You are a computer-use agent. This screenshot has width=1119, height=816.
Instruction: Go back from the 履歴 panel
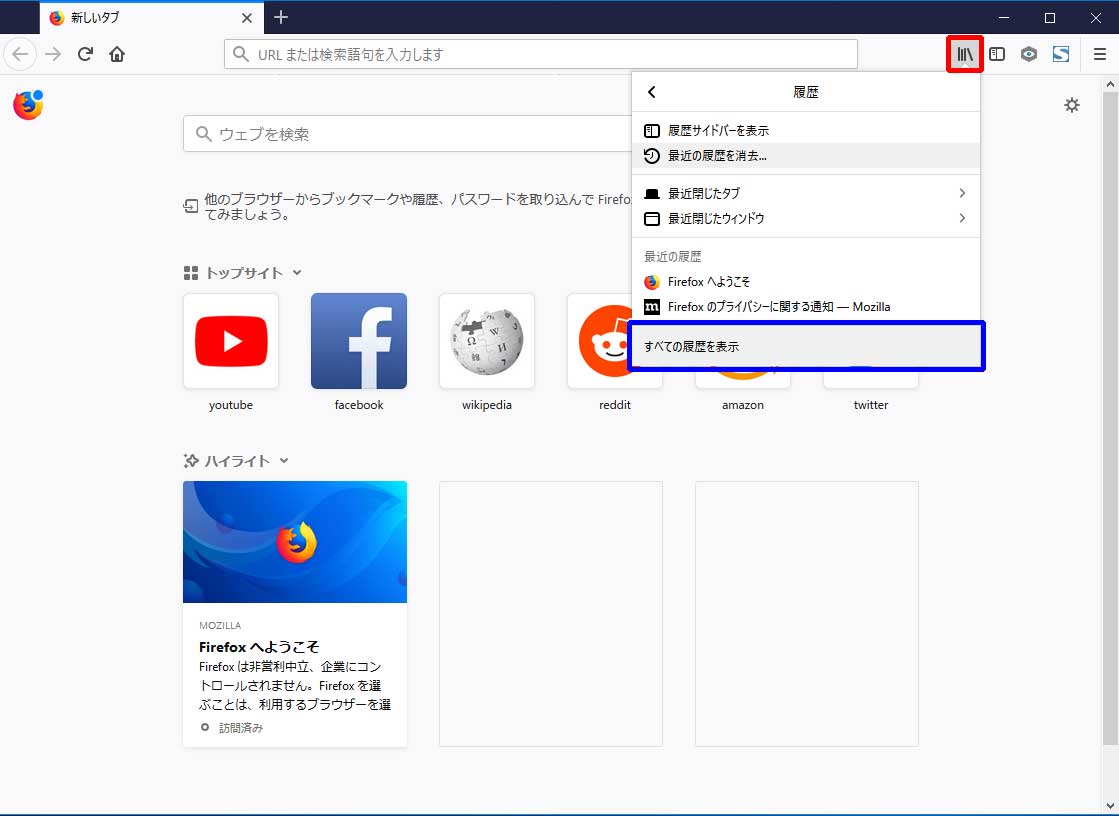coord(652,92)
